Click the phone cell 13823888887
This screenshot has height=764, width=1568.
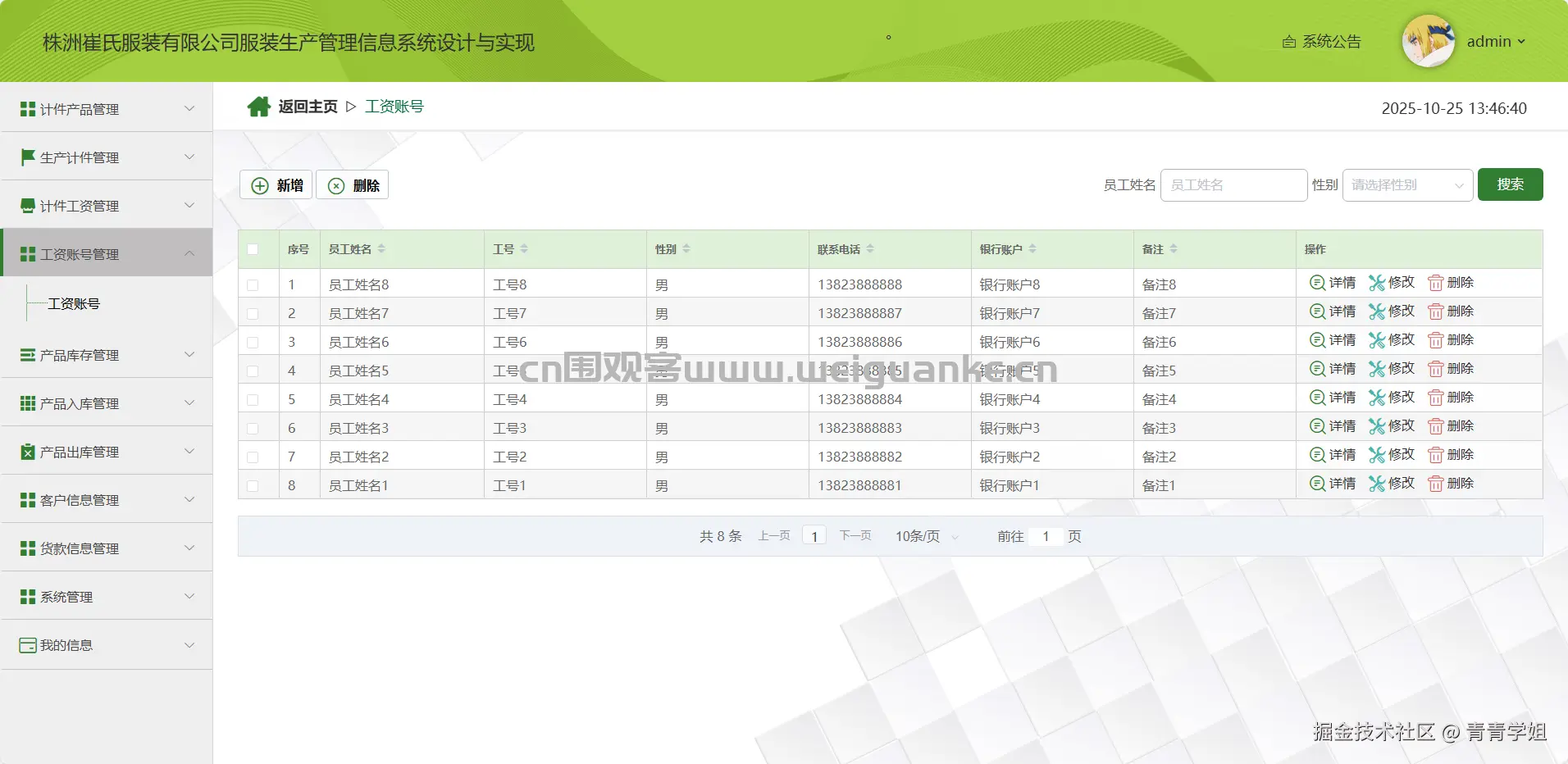coord(859,313)
